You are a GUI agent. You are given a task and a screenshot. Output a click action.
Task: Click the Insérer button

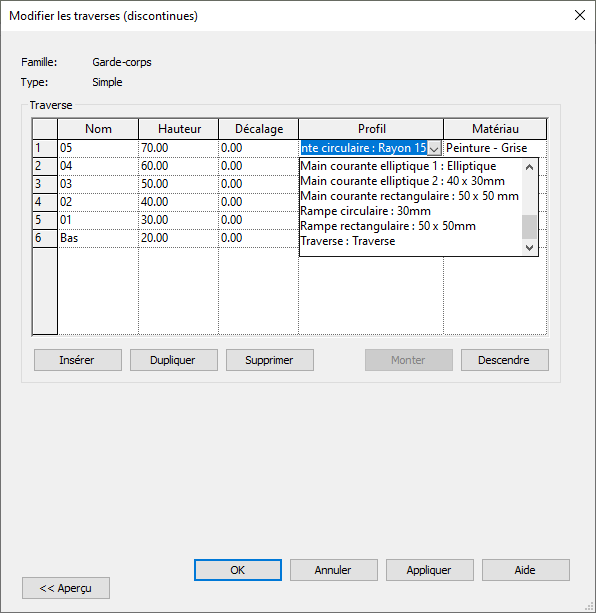click(78, 360)
